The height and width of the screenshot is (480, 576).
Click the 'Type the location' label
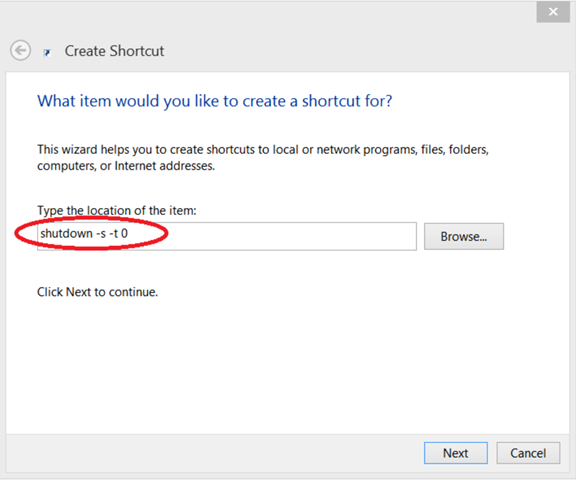point(117,210)
